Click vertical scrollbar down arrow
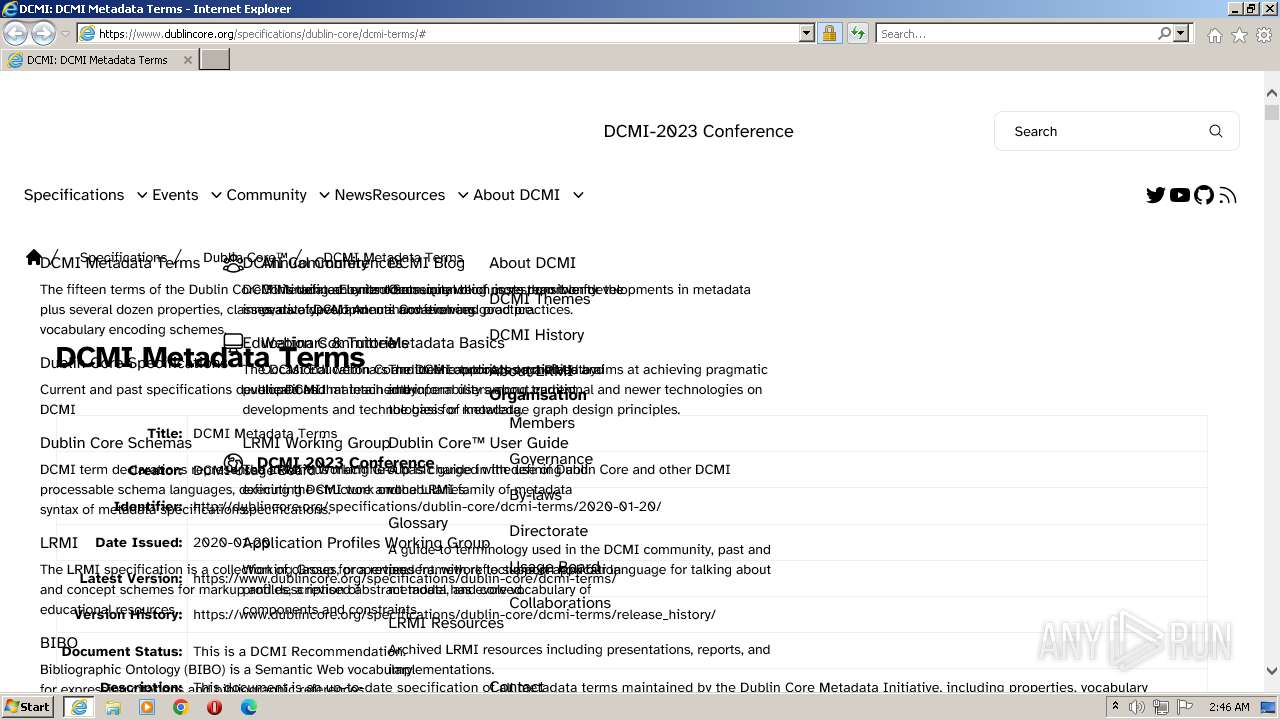The width and height of the screenshot is (1280, 720). point(1272,671)
